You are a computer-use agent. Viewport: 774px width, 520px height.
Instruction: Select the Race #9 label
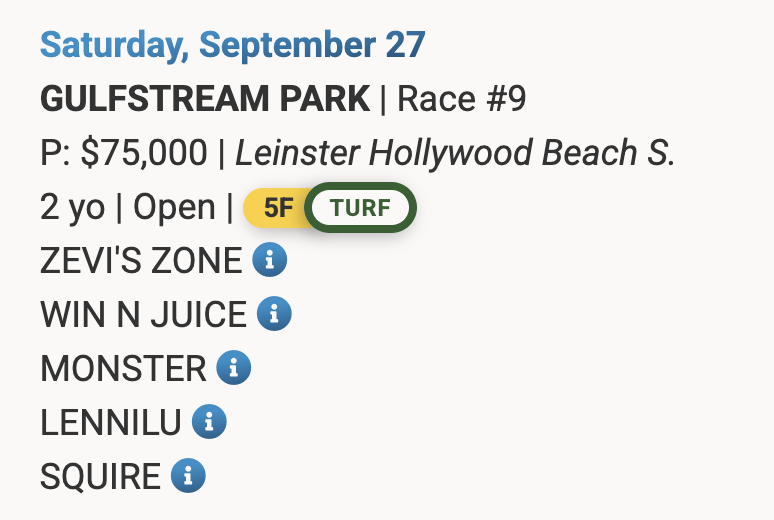[x=462, y=99]
